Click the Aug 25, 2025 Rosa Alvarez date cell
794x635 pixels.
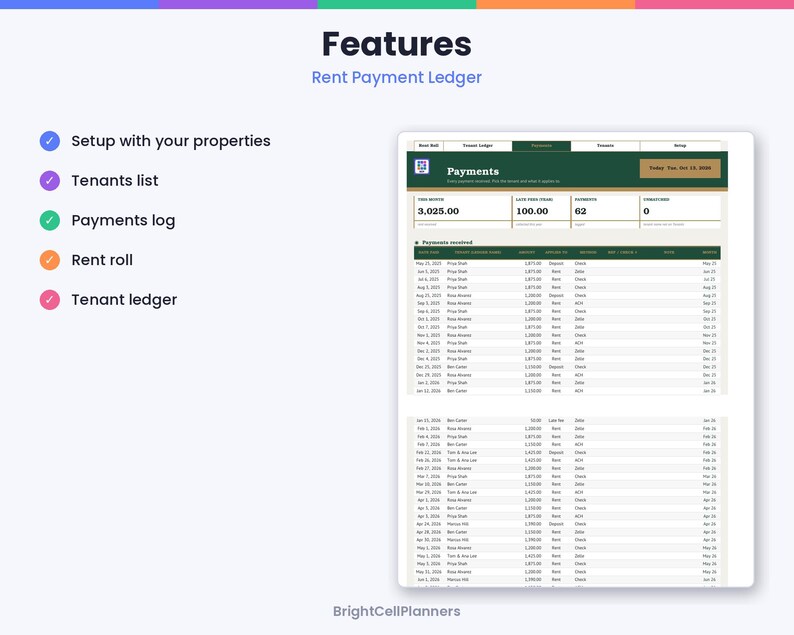[428, 296]
